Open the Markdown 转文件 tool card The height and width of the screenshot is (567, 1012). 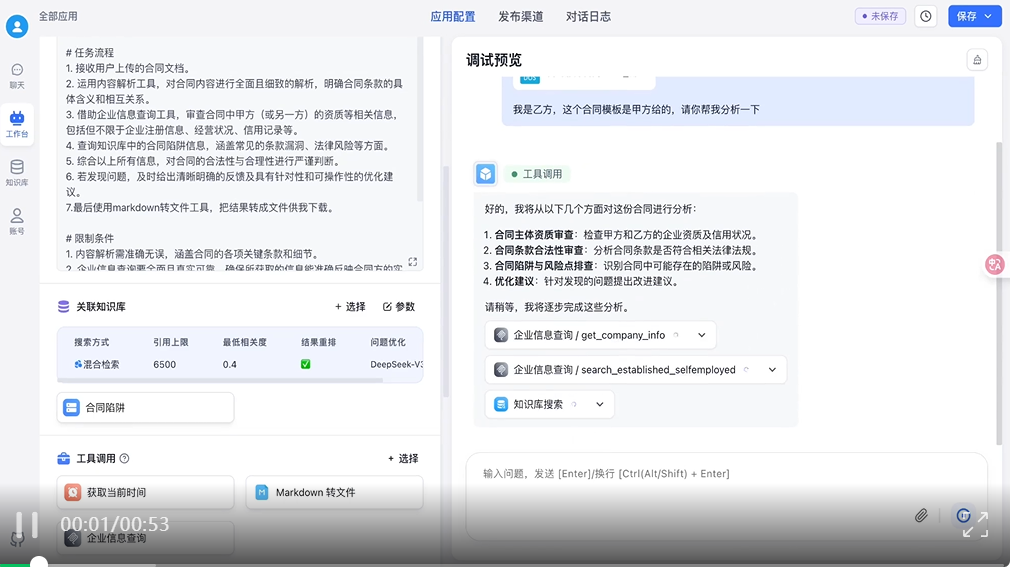pyautogui.click(x=334, y=492)
